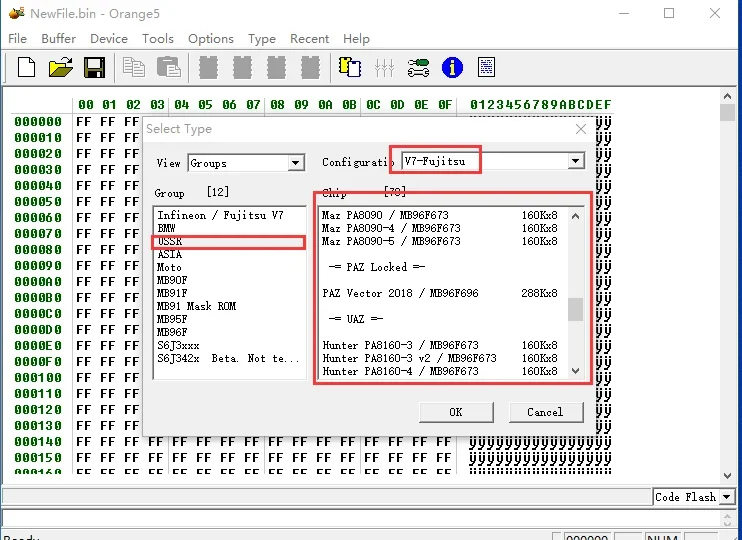Select the Infineon / Fujitsu V7 group
The height and width of the screenshot is (540, 742).
click(230, 215)
